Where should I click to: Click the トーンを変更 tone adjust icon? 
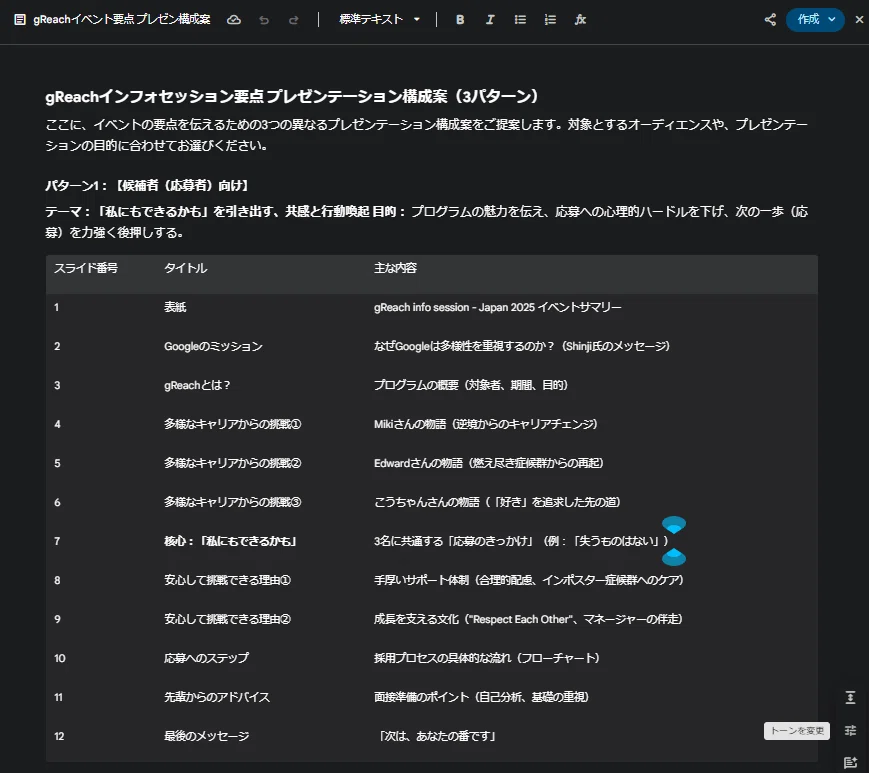click(x=850, y=730)
